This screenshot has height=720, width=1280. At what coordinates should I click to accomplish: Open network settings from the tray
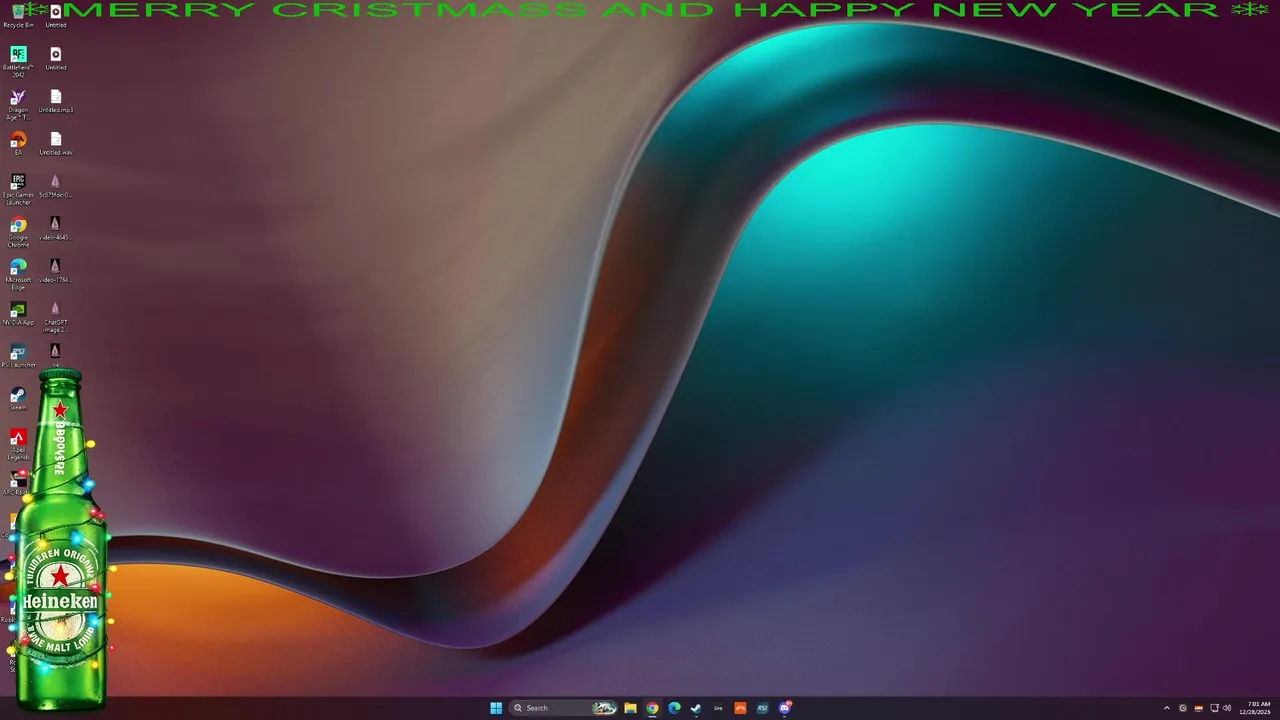pyautogui.click(x=1213, y=708)
